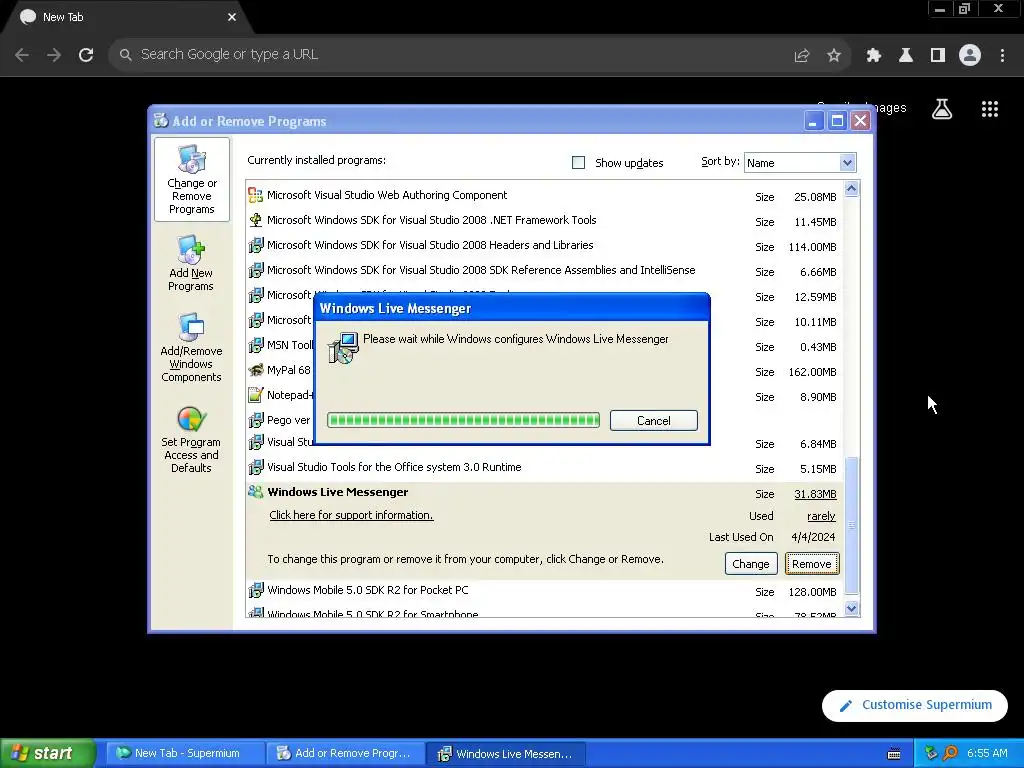Switch to Windows Live Messenger taskbar item
Viewport: 1024px width, 768px height.
point(506,753)
